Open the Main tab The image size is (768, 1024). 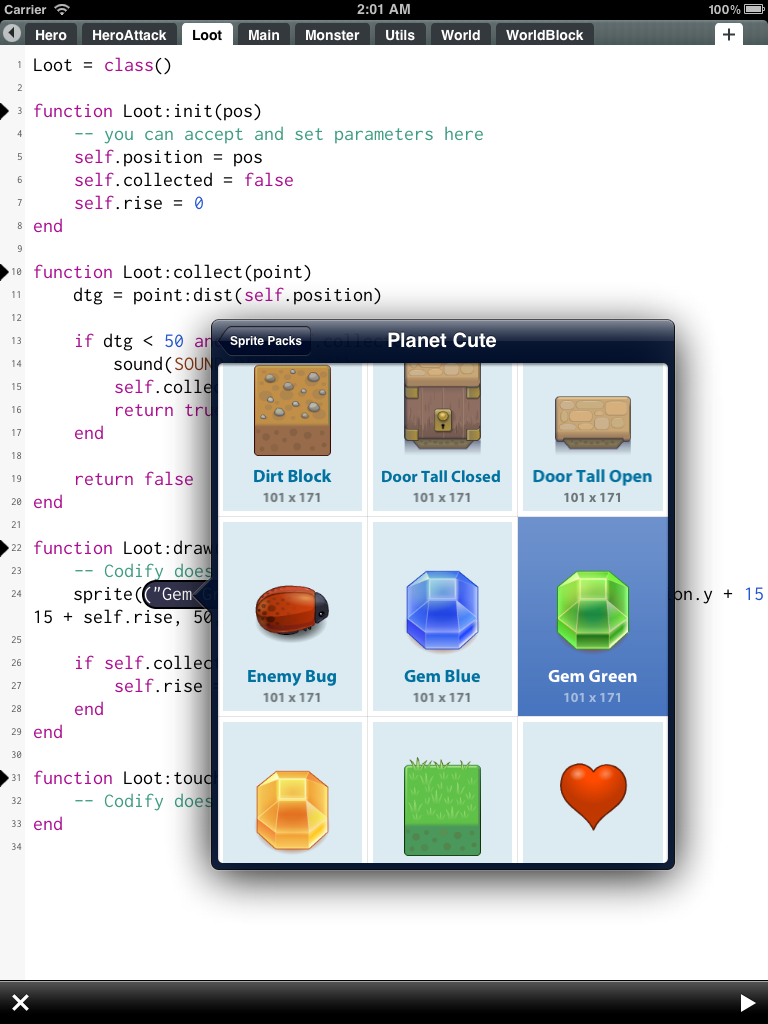click(x=263, y=35)
